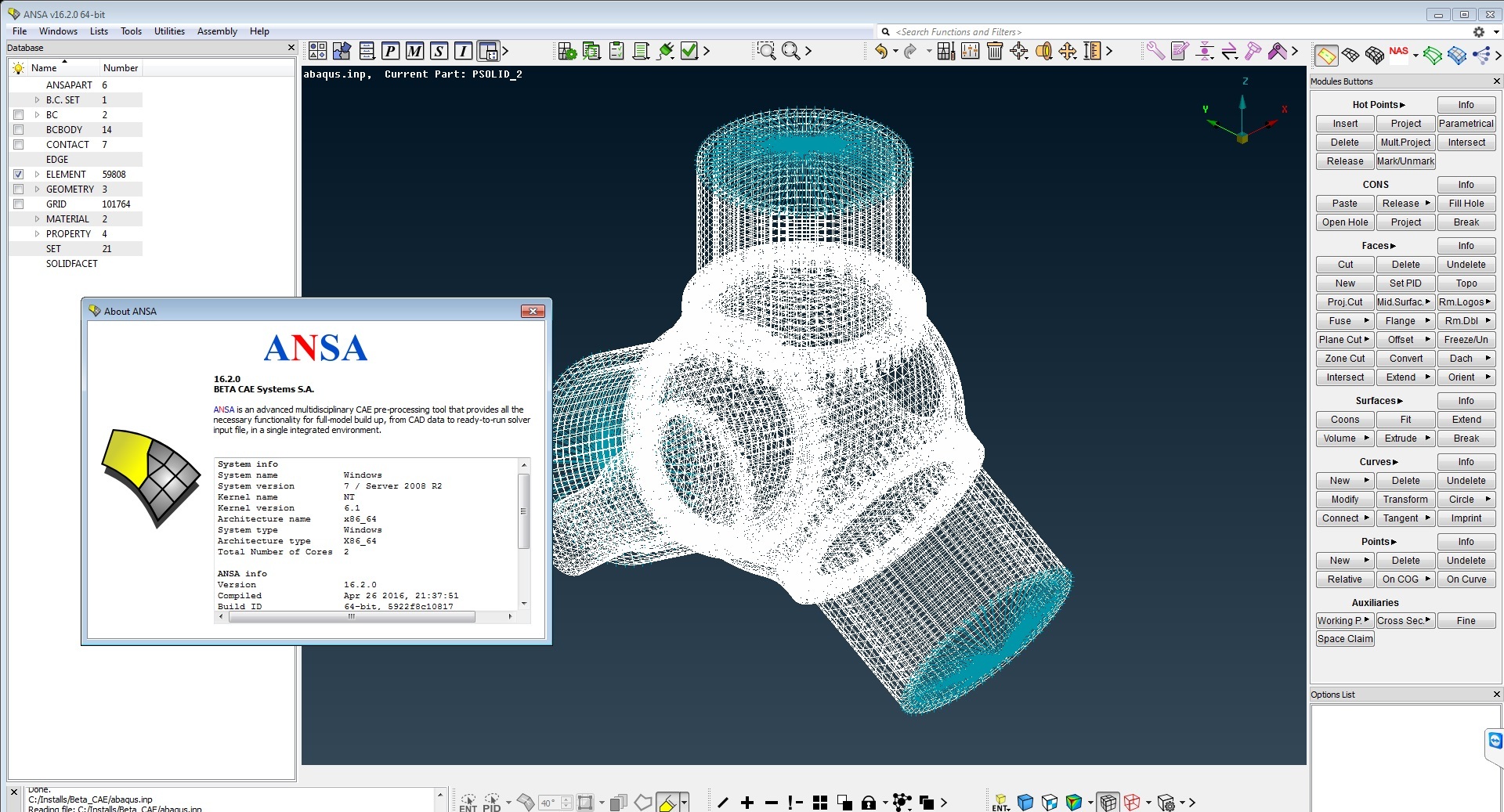Uncheck the ELEMENT row checkbox
The image size is (1504, 812).
pos(18,175)
